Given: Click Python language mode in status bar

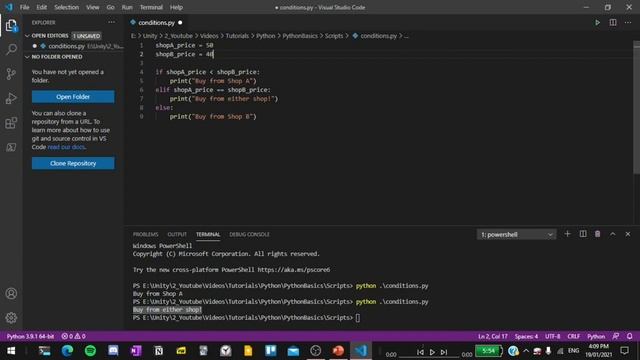Looking at the screenshot, I should (596, 336).
